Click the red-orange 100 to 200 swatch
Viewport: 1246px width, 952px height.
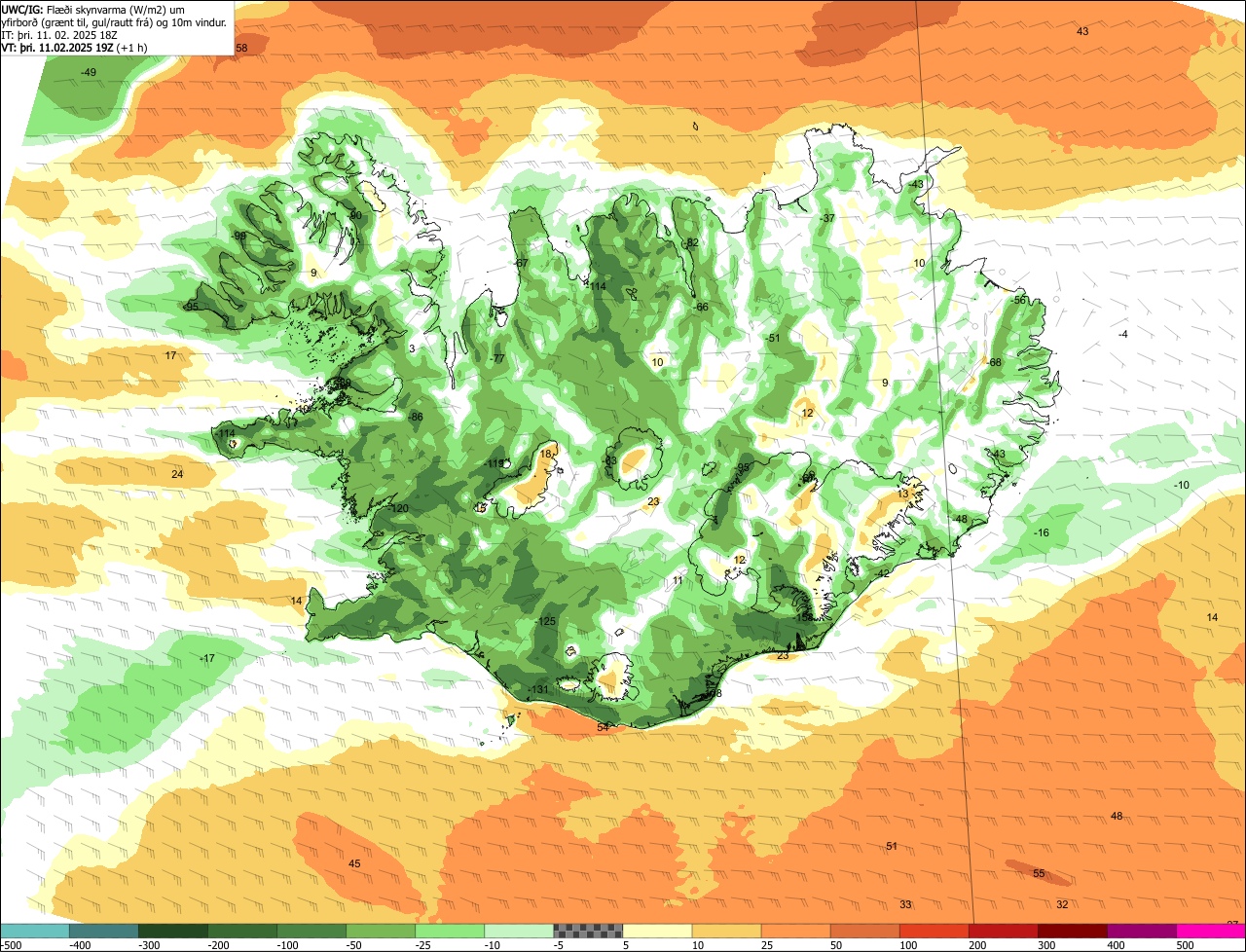pos(934,930)
